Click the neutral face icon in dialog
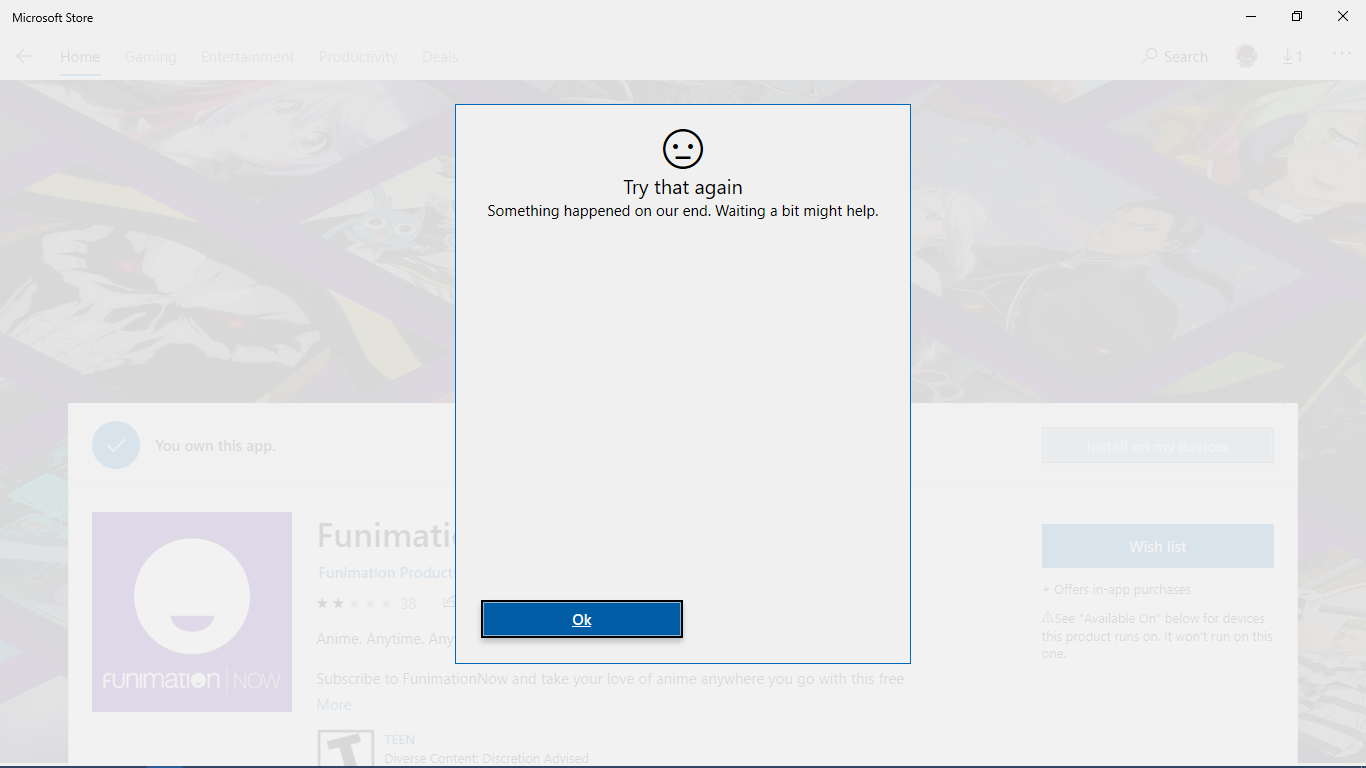This screenshot has height=768, width=1366. point(683,149)
